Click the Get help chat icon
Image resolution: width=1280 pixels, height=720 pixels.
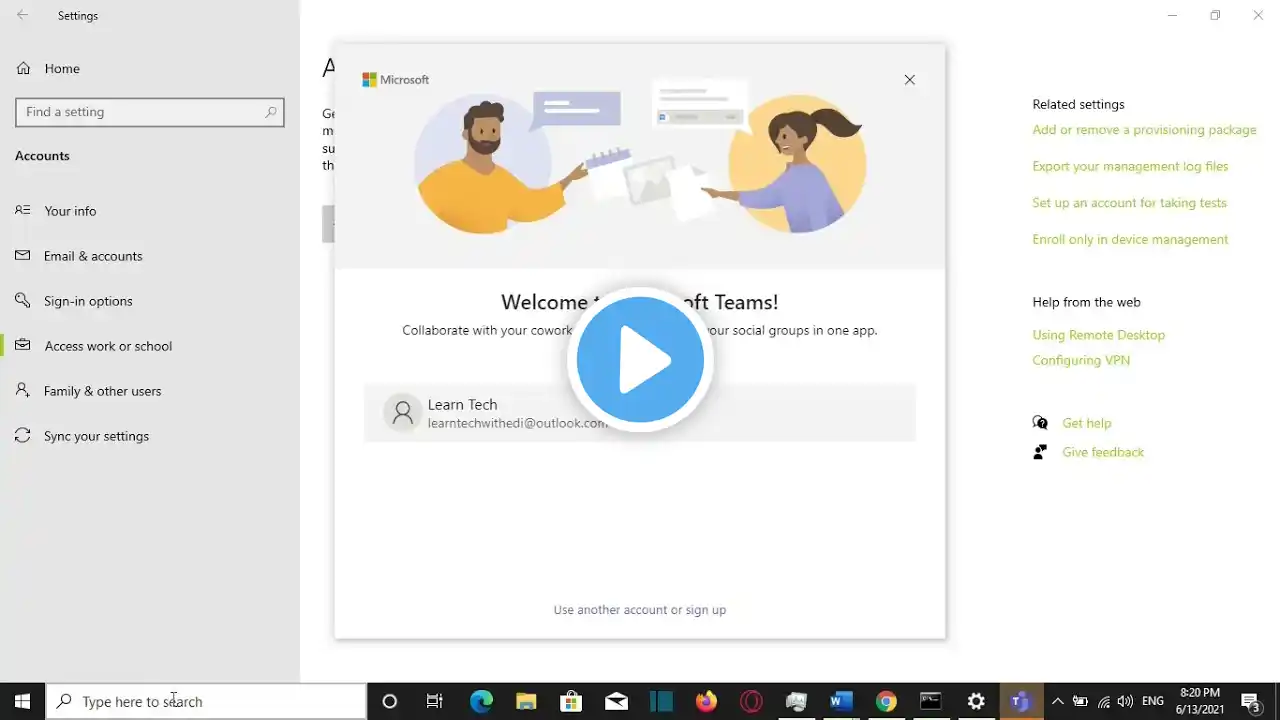click(1040, 423)
